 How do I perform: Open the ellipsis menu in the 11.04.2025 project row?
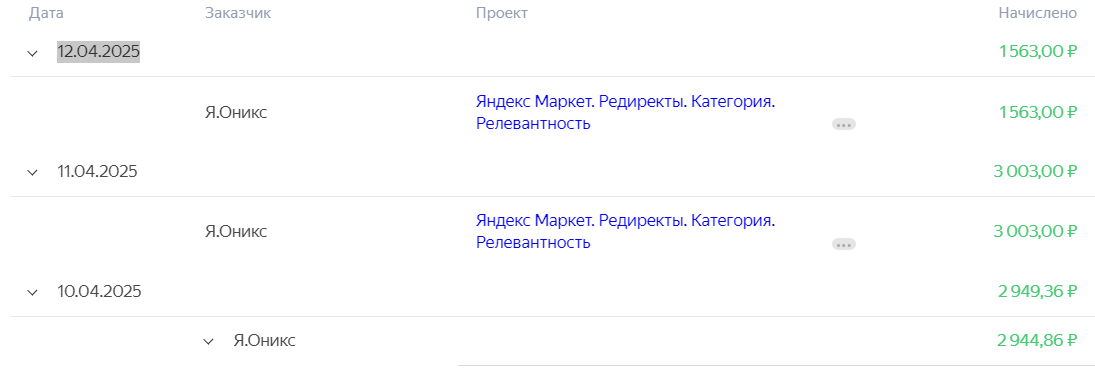tap(844, 244)
